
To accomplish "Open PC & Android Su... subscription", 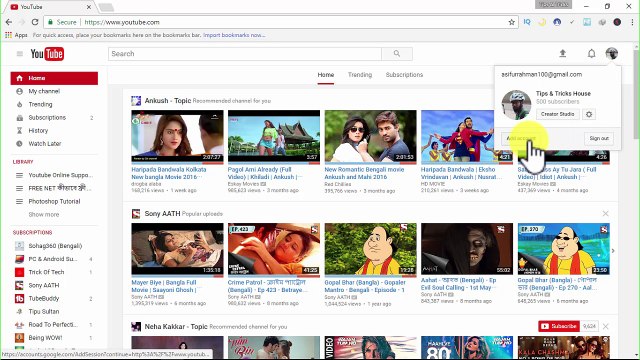I will [54, 259].
